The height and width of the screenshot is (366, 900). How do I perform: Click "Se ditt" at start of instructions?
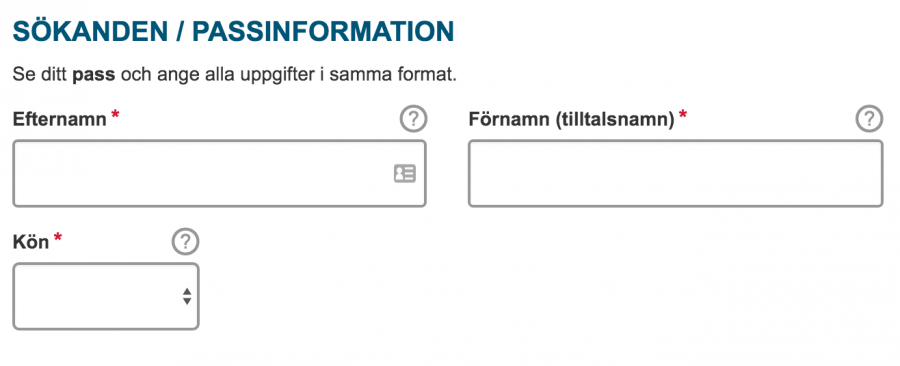tap(39, 75)
